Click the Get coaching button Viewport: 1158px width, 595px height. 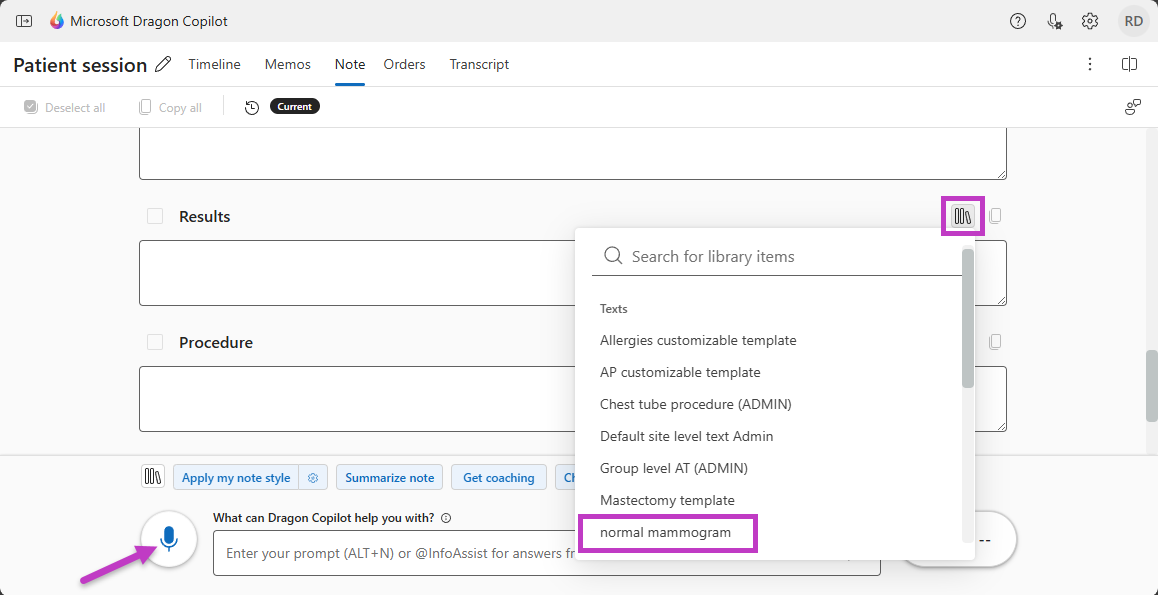click(x=498, y=478)
